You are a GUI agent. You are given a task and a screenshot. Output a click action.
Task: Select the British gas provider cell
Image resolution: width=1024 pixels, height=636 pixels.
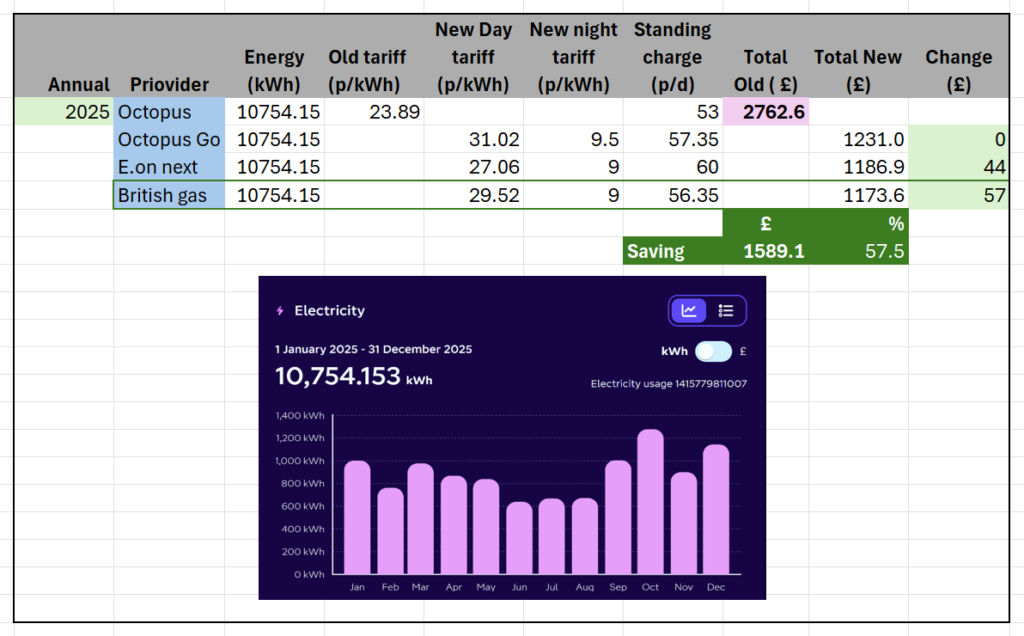(169, 195)
